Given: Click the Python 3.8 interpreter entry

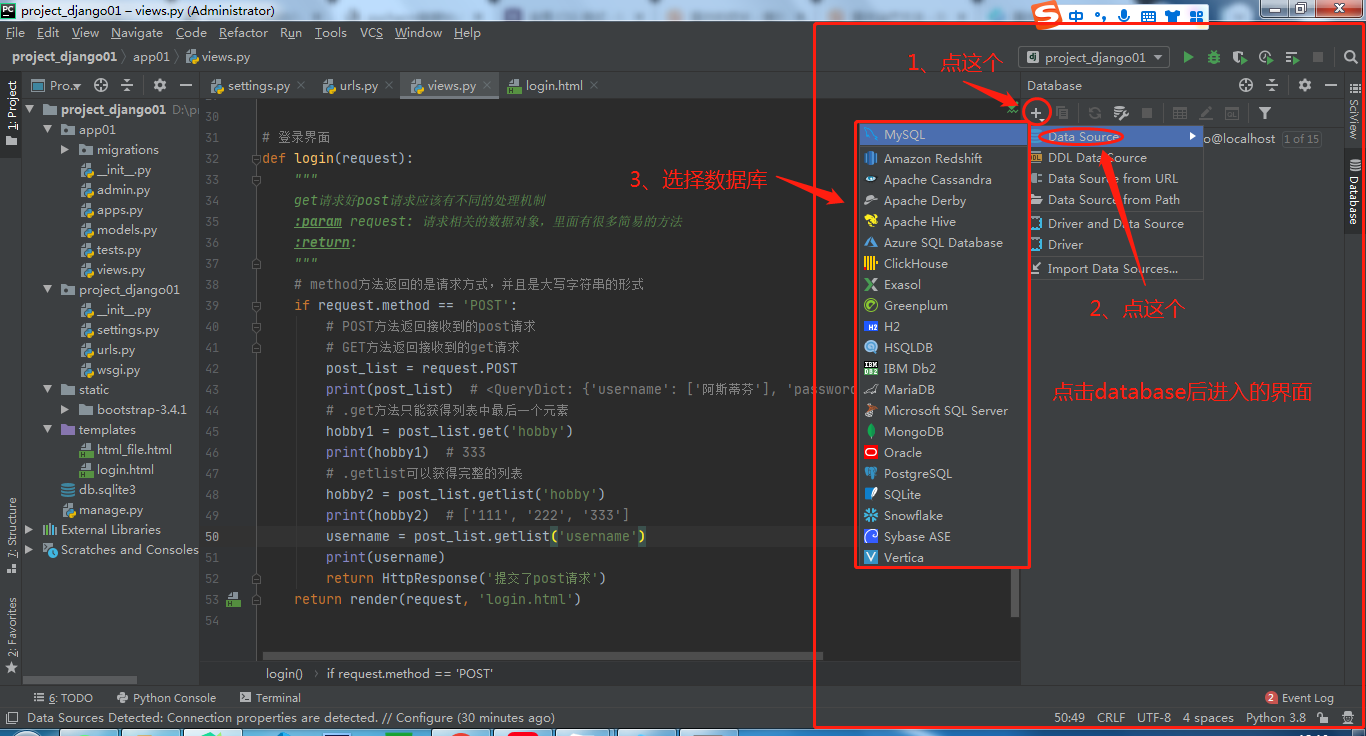Looking at the screenshot, I should coord(1275,718).
